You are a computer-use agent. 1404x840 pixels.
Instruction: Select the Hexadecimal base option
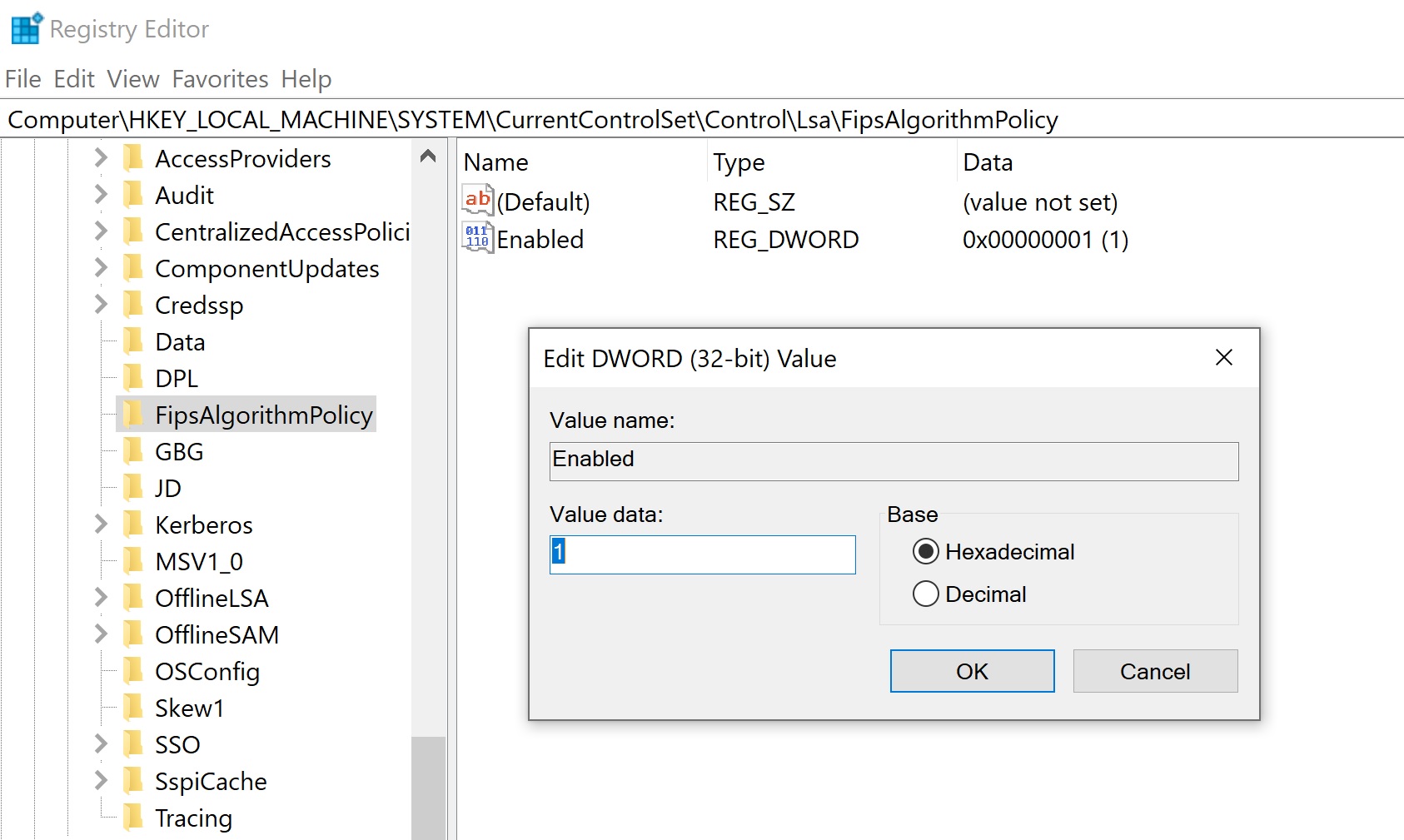point(924,551)
